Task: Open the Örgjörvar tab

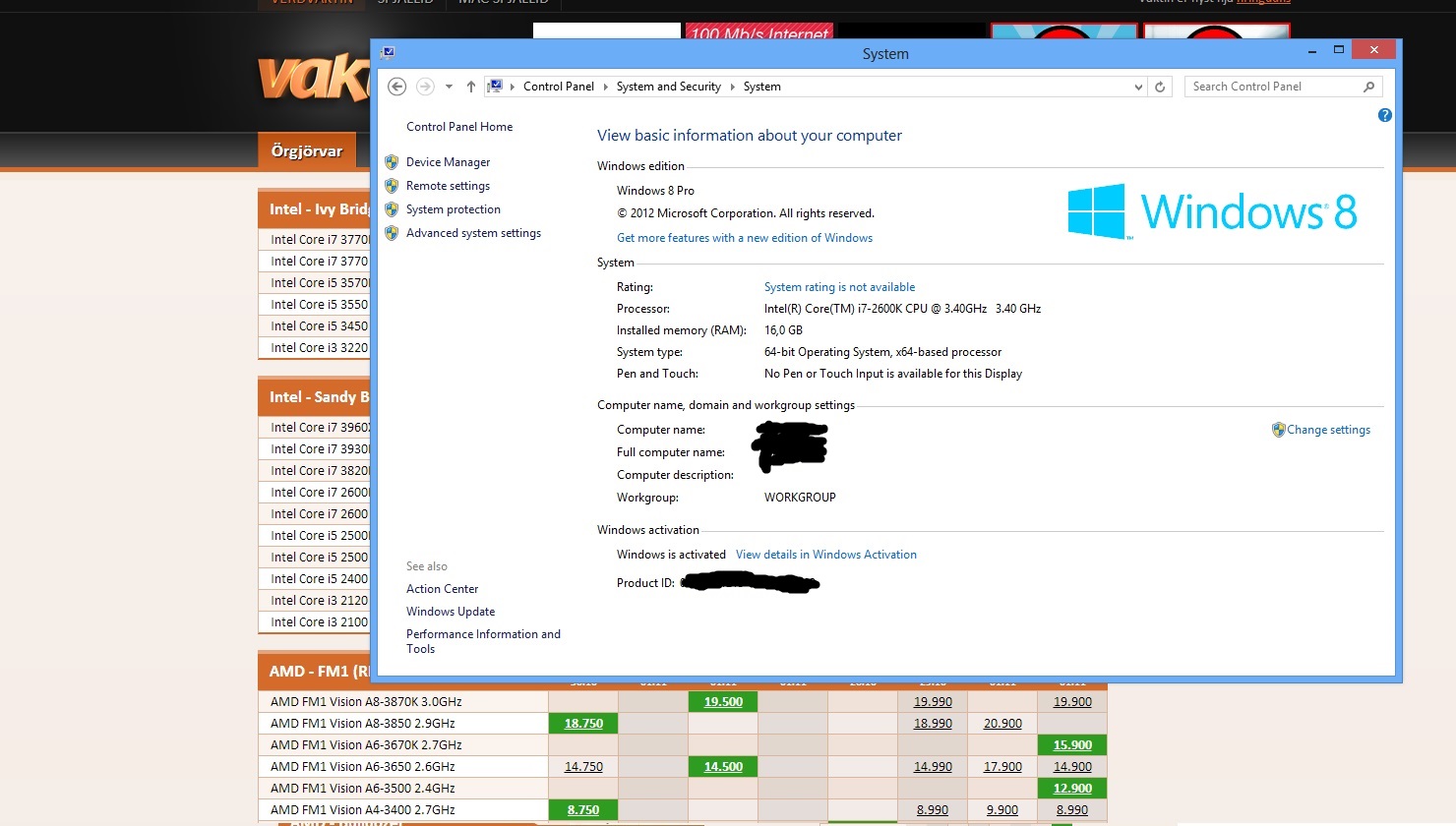Action: (x=306, y=150)
